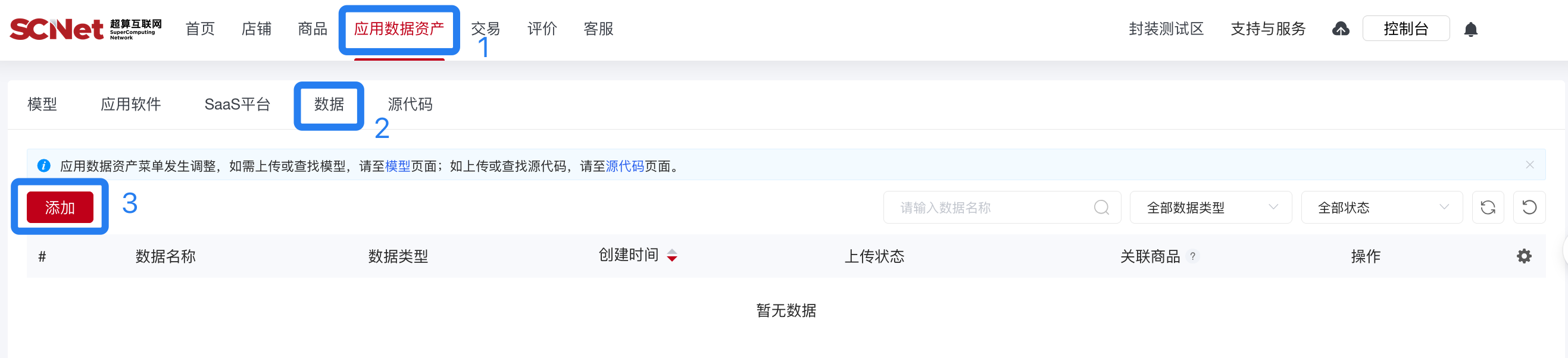Refresh the data list with the refresh icon
This screenshot has width=1568, height=358.
point(1488,208)
